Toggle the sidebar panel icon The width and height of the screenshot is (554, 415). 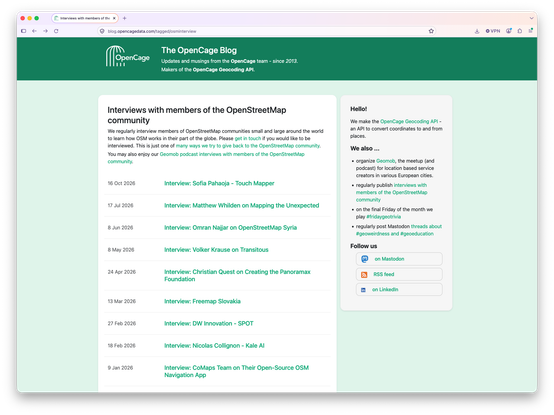(24, 31)
